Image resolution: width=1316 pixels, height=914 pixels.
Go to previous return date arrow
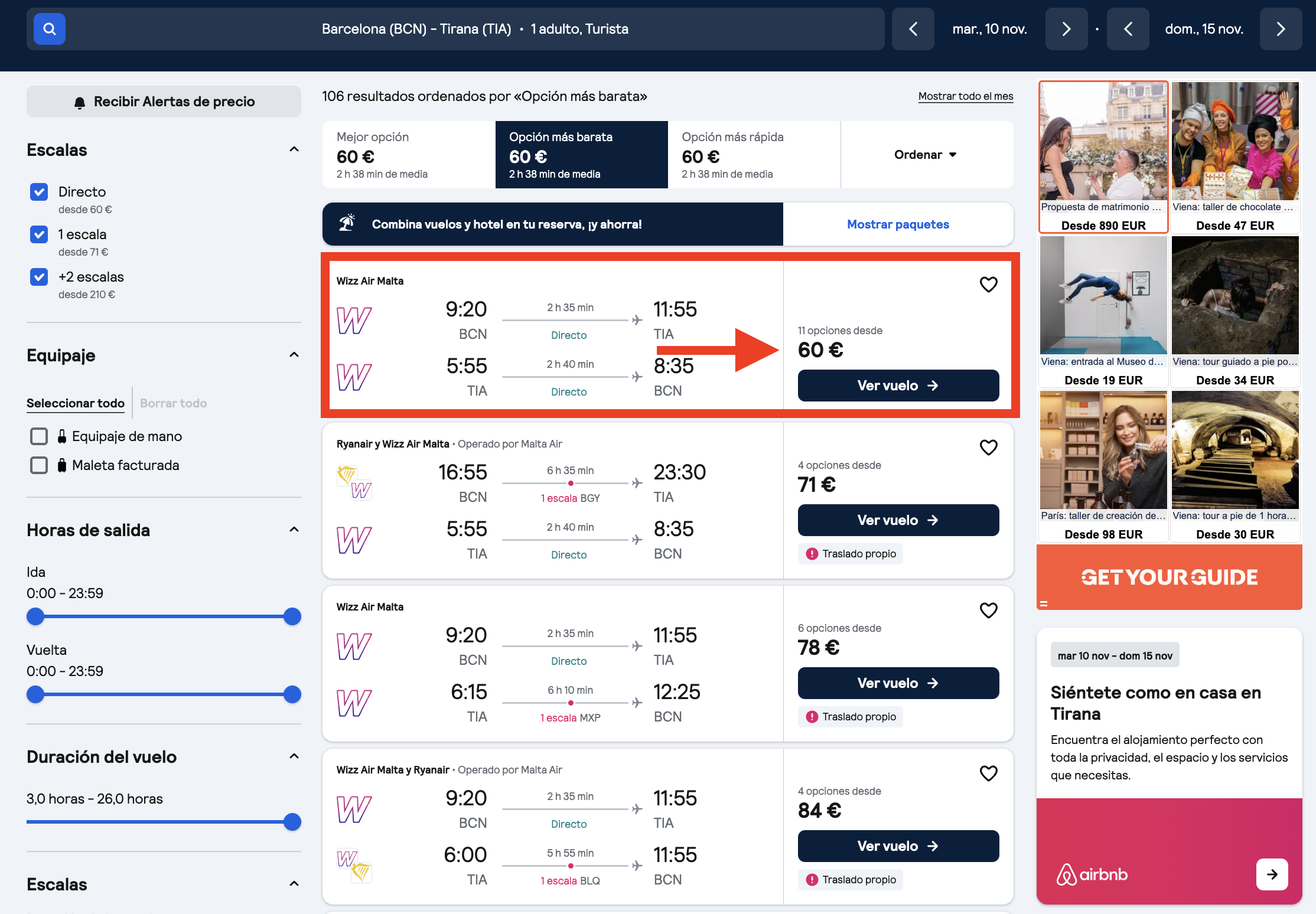1128,29
